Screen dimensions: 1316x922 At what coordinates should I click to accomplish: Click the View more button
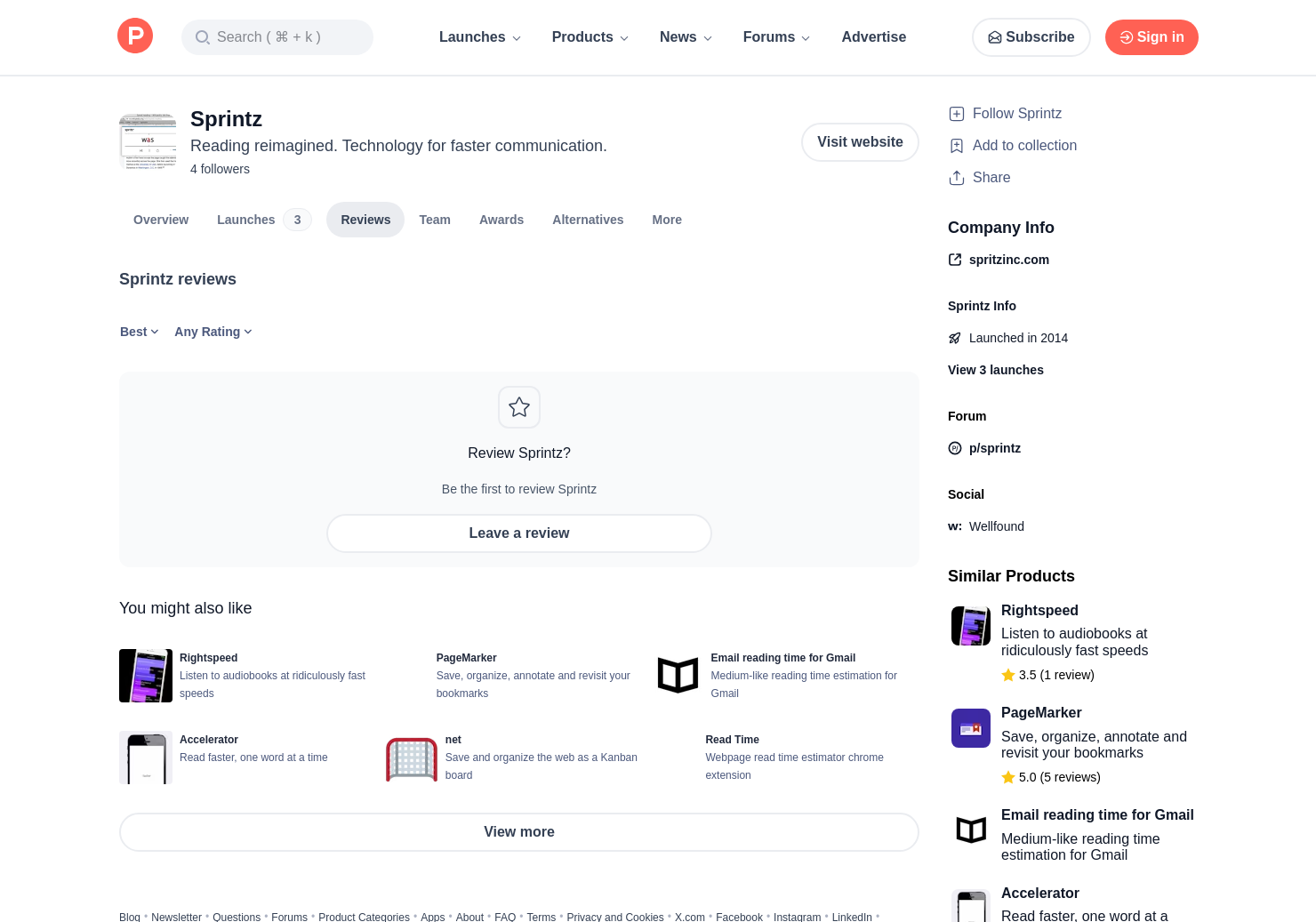(x=519, y=832)
